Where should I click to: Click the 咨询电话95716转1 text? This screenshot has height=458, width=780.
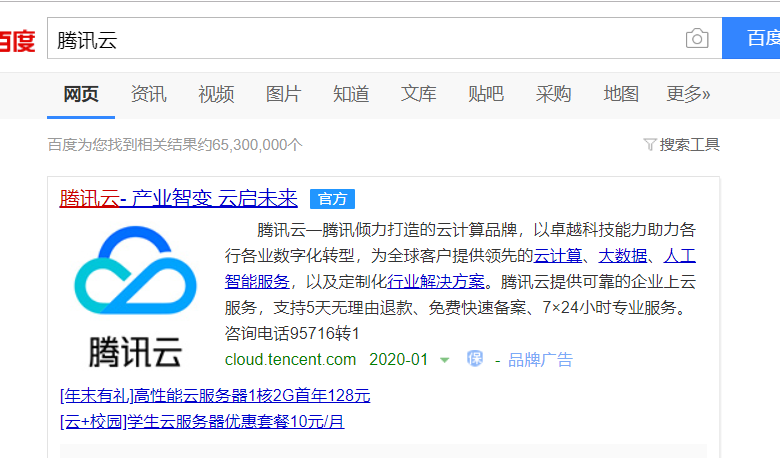tap(292, 333)
